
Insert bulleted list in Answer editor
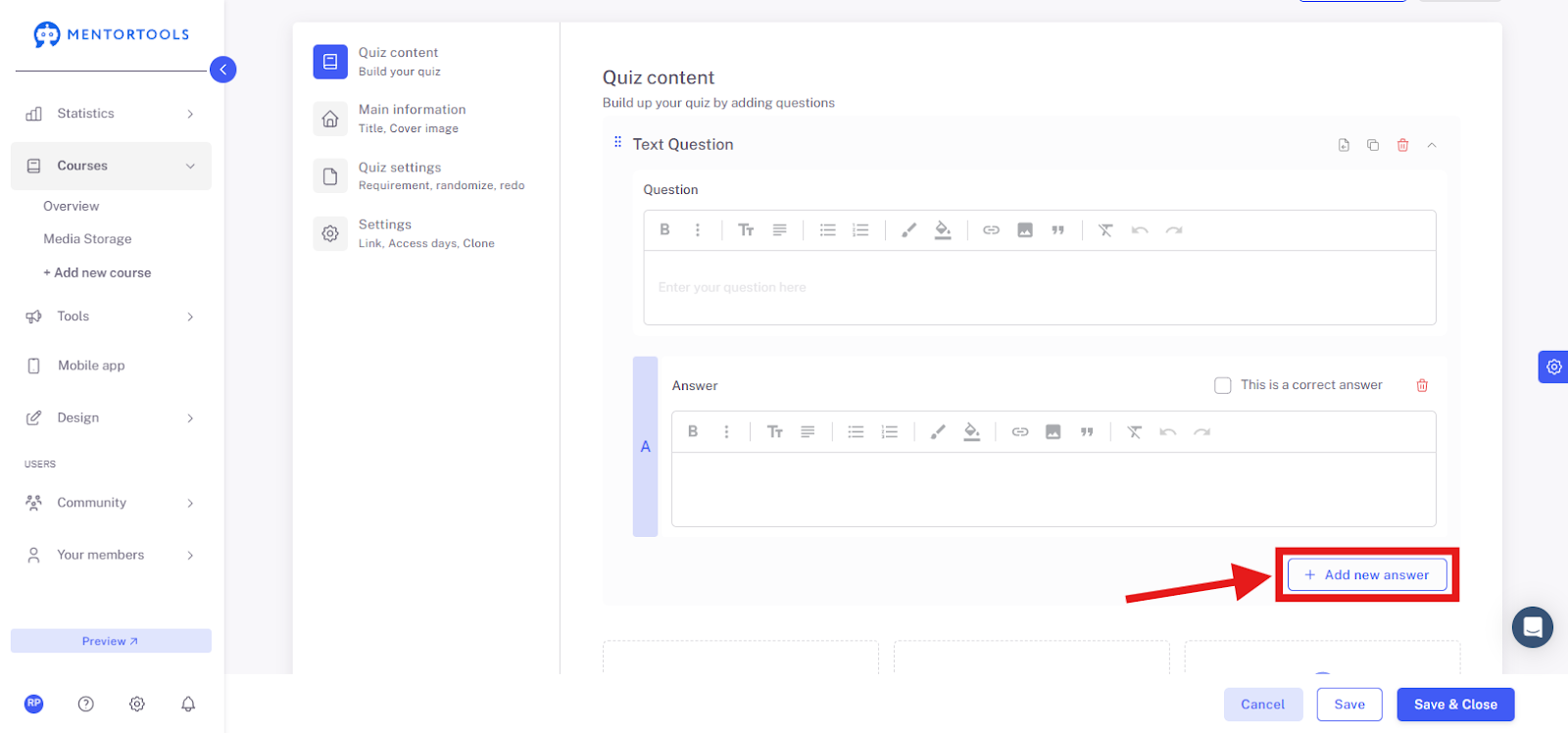[x=857, y=431]
